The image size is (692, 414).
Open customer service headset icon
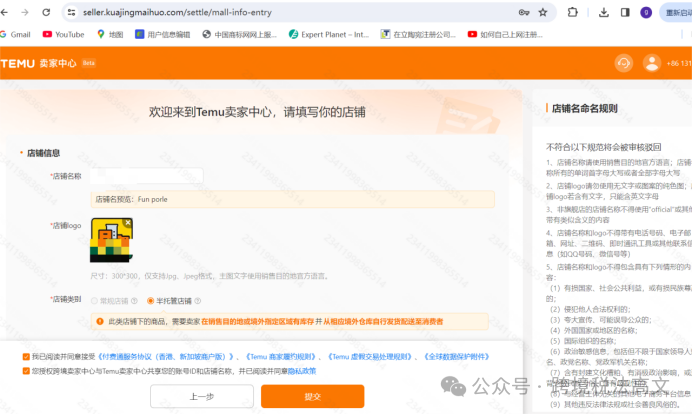(x=624, y=63)
